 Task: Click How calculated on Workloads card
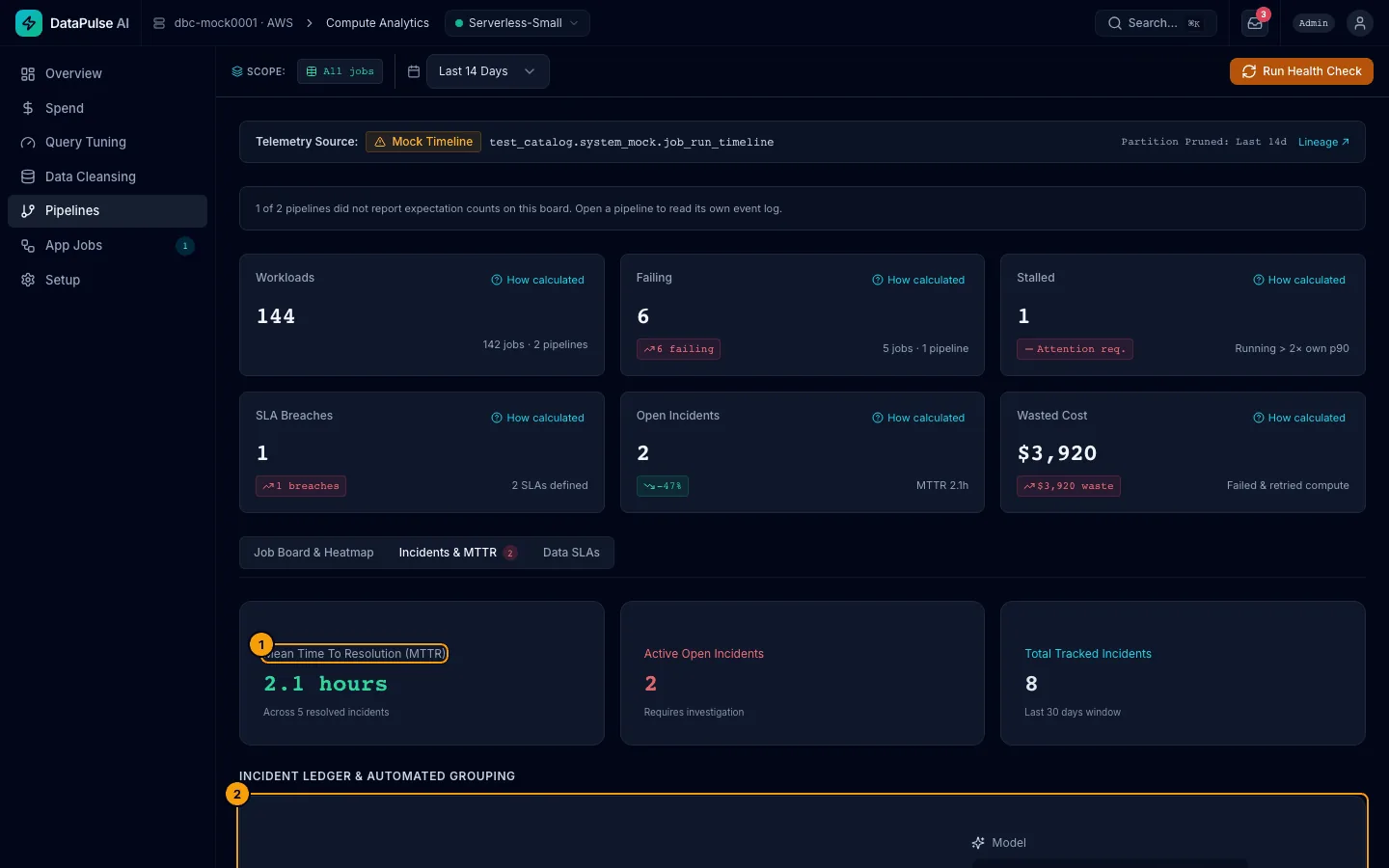537,280
